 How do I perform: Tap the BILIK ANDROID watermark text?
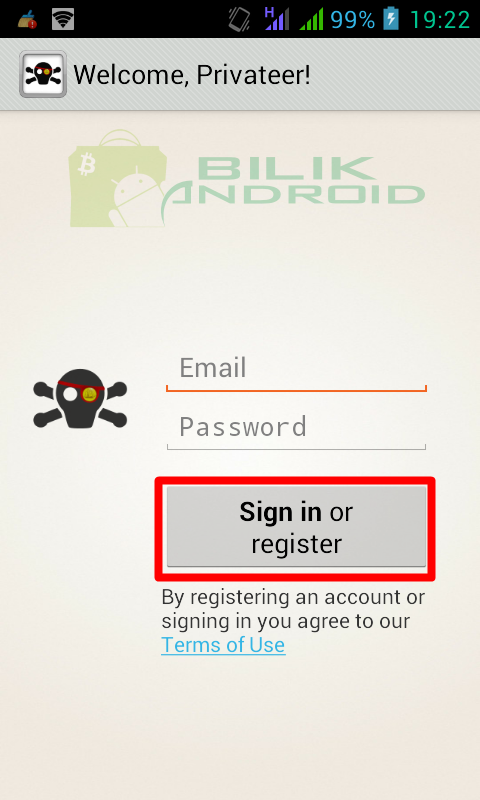click(x=293, y=181)
